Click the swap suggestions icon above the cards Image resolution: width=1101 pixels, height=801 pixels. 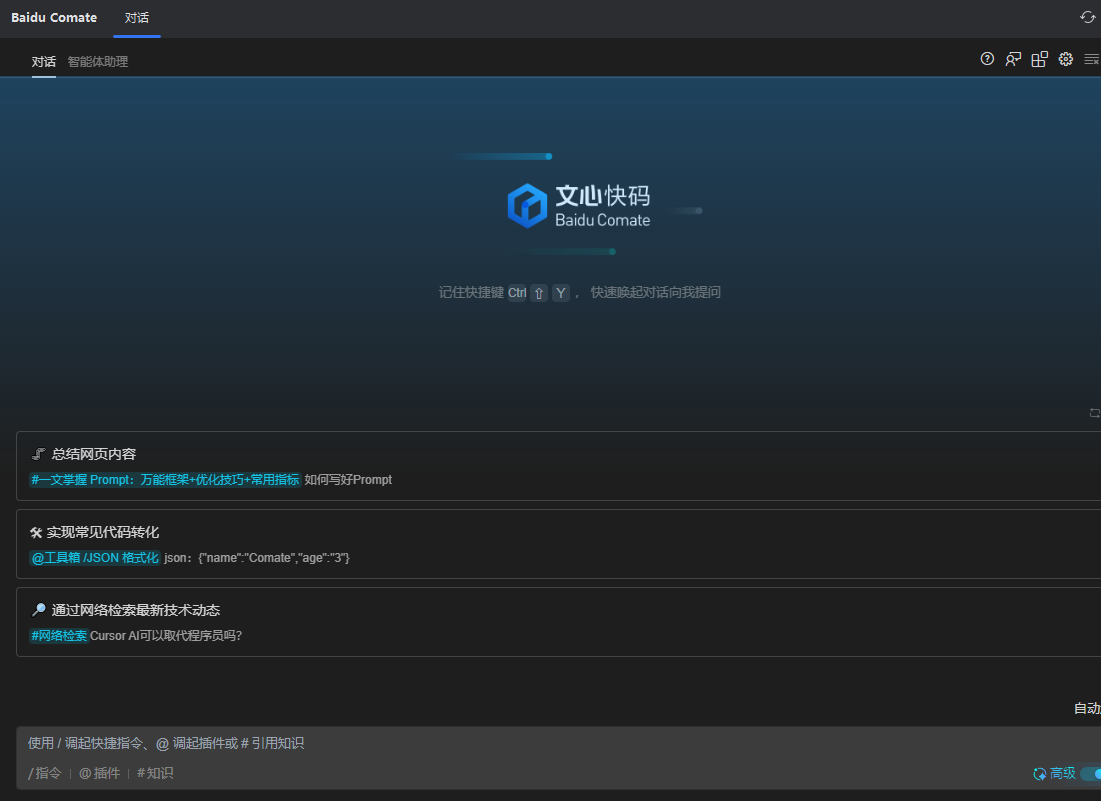[1095, 413]
